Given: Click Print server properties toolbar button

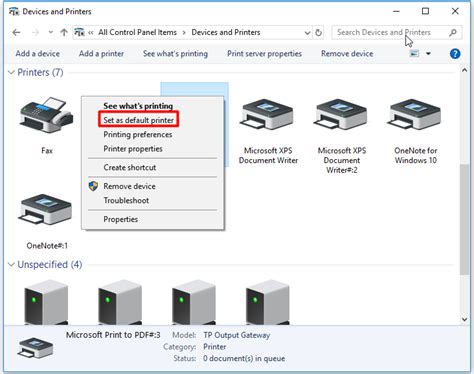Looking at the screenshot, I should point(264,54).
